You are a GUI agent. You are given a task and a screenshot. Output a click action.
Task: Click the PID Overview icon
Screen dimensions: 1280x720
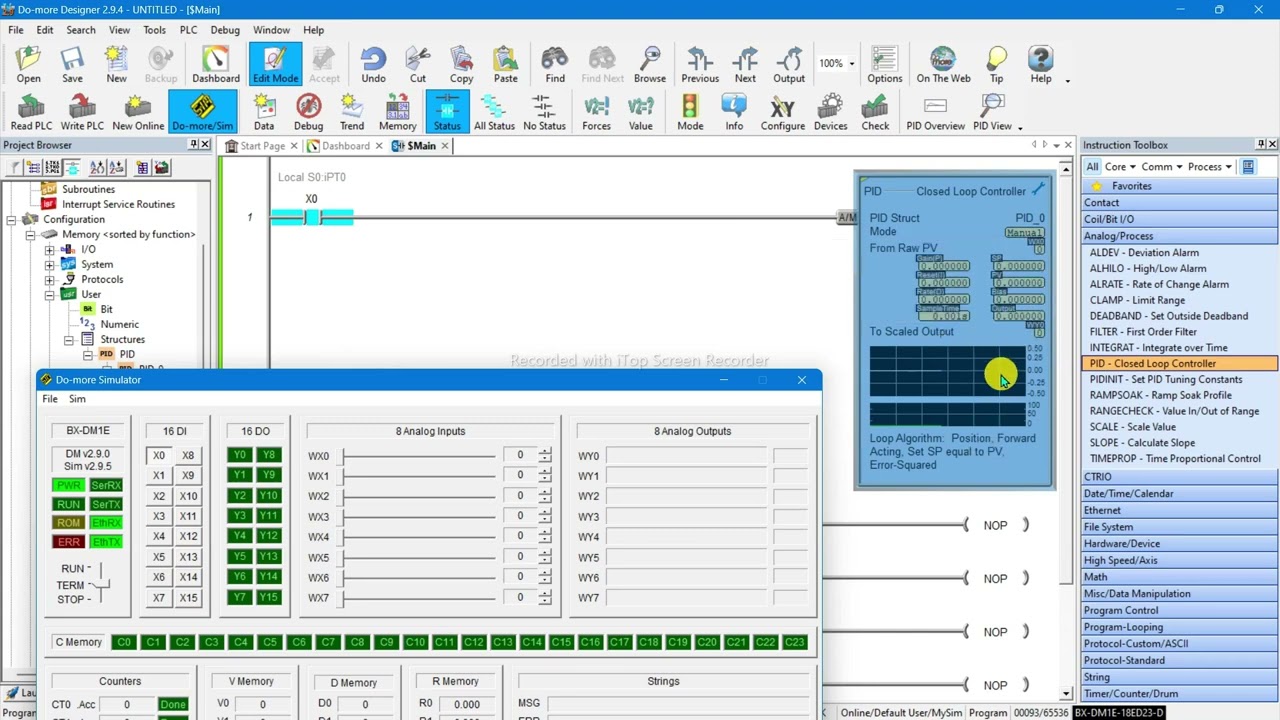[x=935, y=112]
